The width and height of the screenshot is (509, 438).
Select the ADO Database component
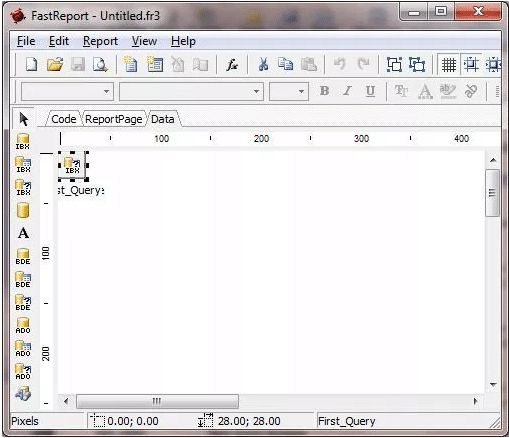point(23,325)
